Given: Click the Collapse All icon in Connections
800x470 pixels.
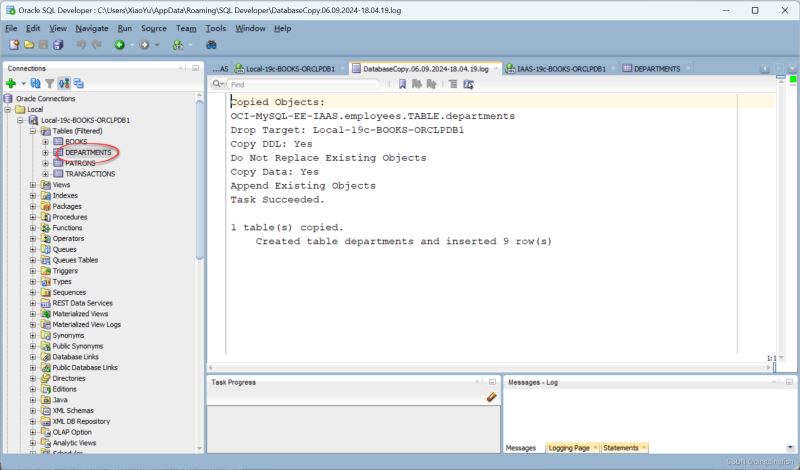Looking at the screenshot, I should [78, 83].
